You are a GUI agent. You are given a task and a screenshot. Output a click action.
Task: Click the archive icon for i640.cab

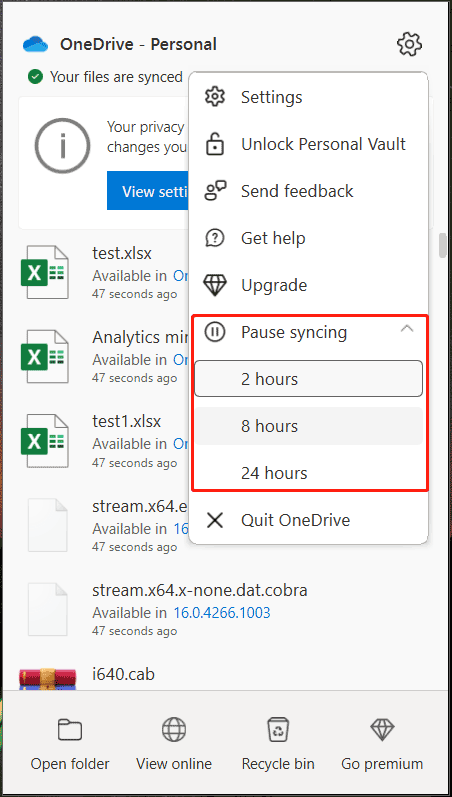point(47,680)
